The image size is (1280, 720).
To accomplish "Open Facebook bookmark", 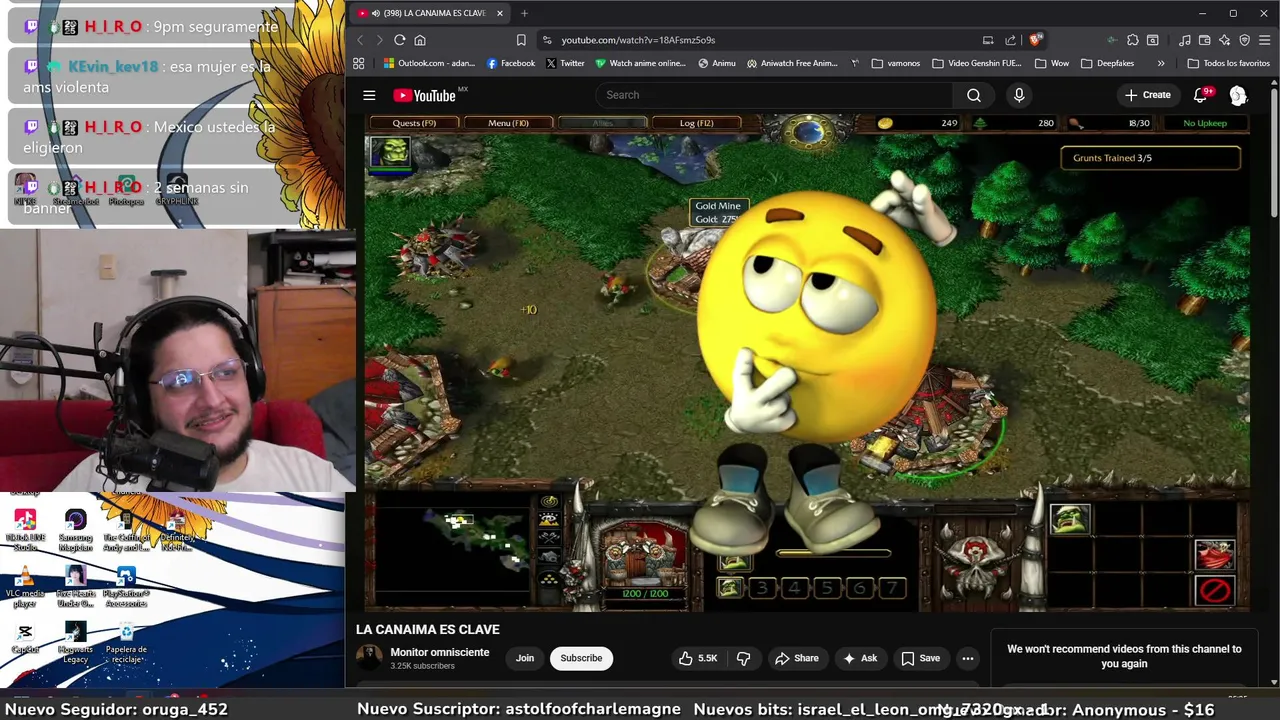I will pos(511,63).
